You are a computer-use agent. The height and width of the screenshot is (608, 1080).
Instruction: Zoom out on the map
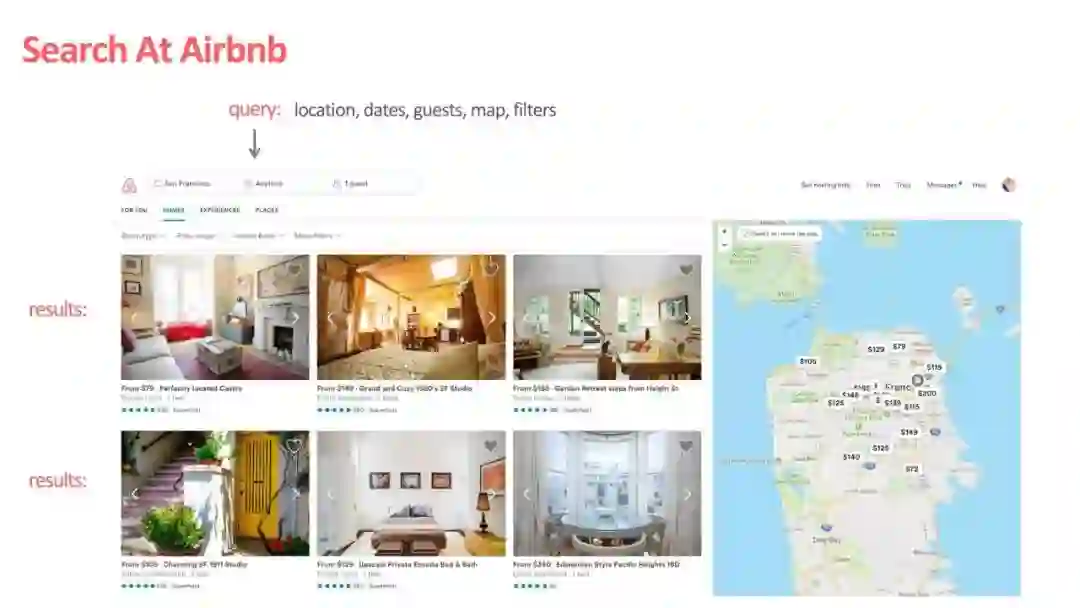(x=724, y=244)
